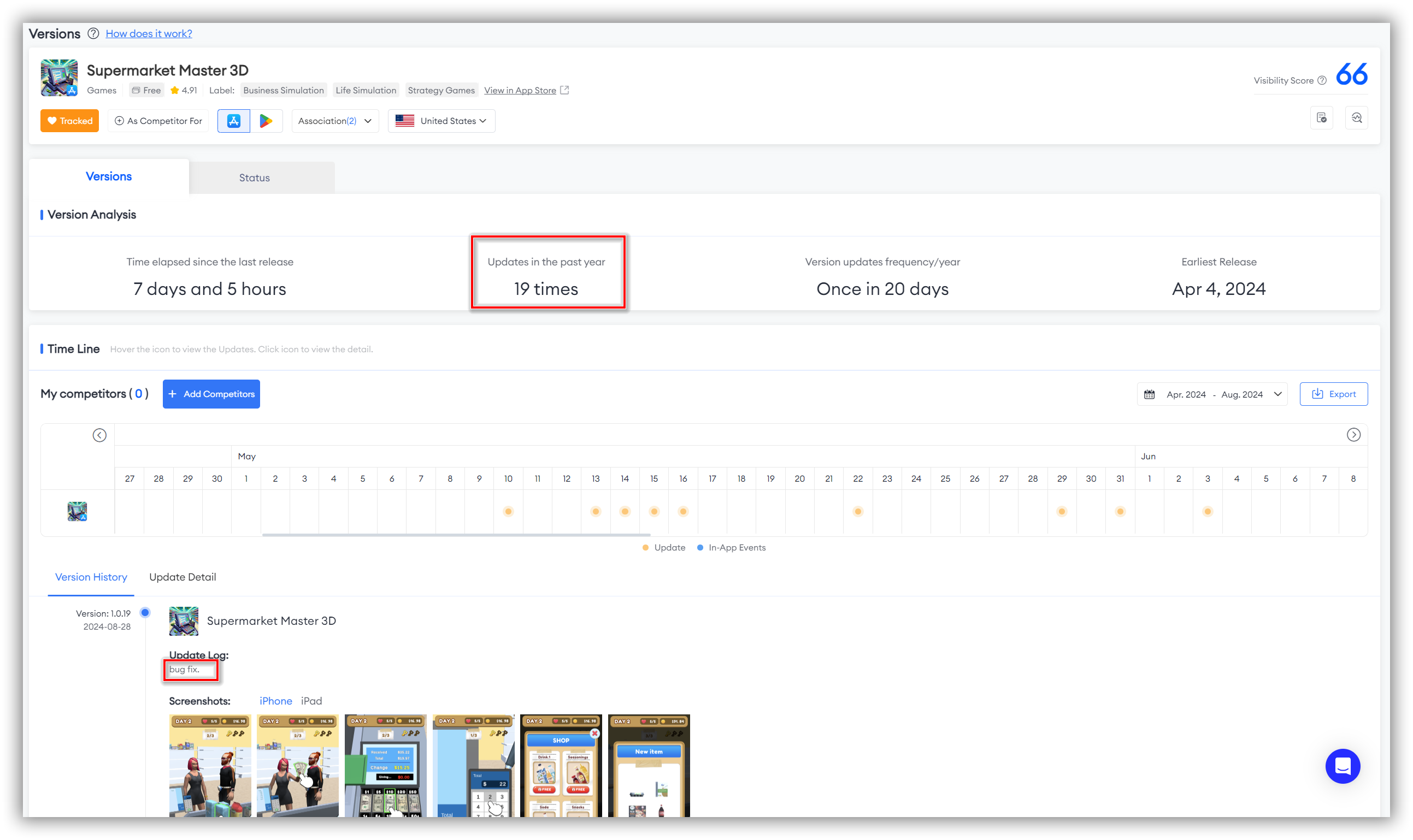Click the screenshot camera icon top right
1413x840 pixels.
pos(1322,120)
